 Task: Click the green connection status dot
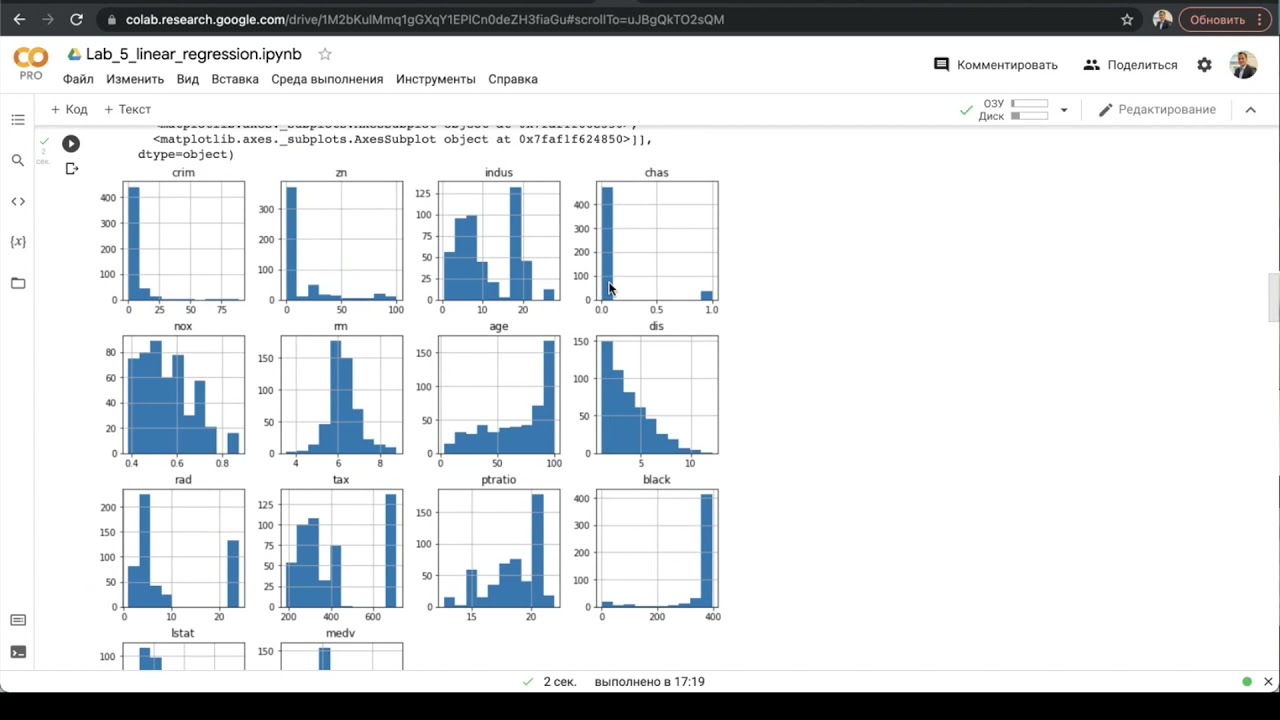pos(1246,682)
